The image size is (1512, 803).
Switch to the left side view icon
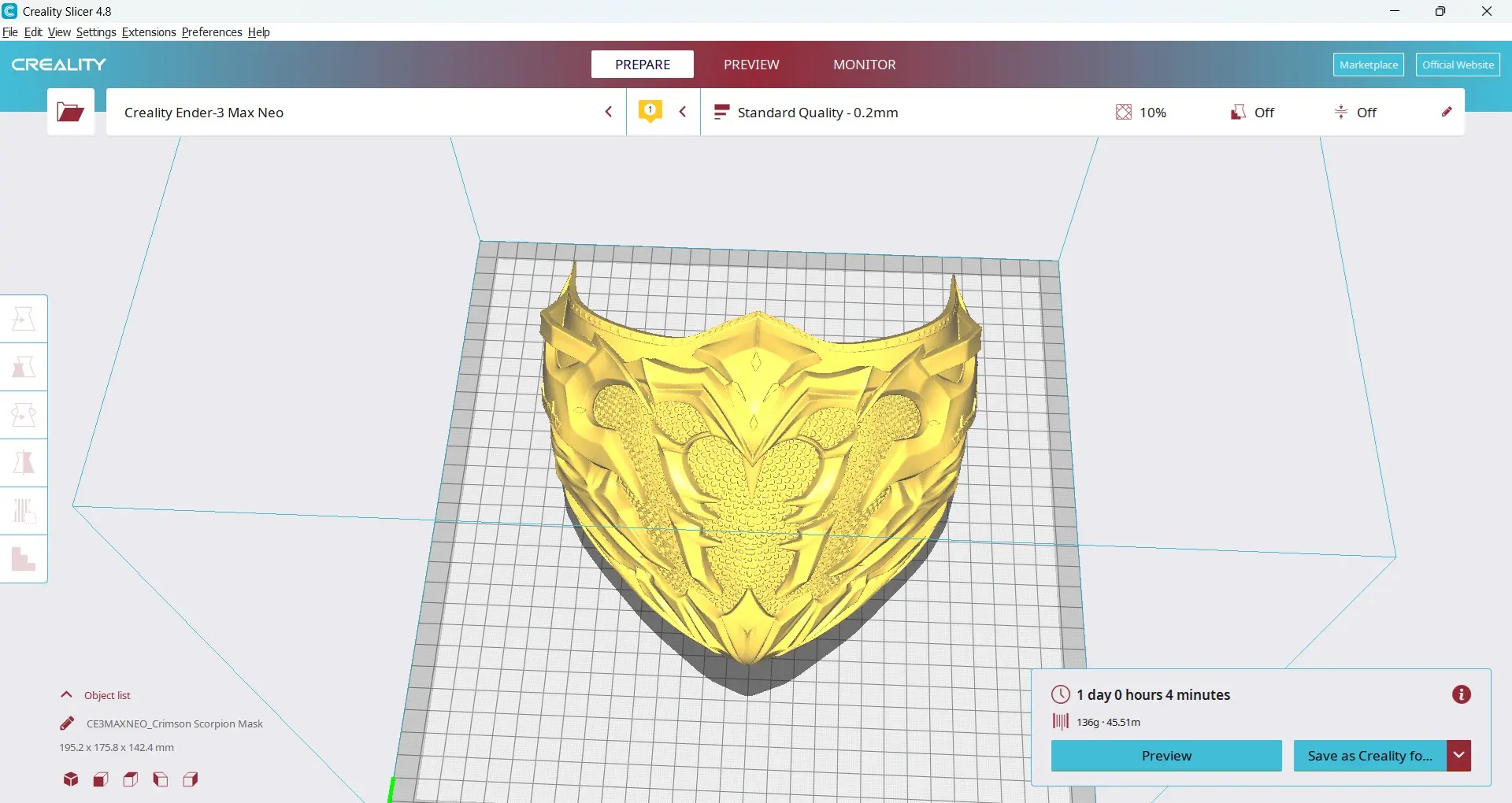coord(161,779)
